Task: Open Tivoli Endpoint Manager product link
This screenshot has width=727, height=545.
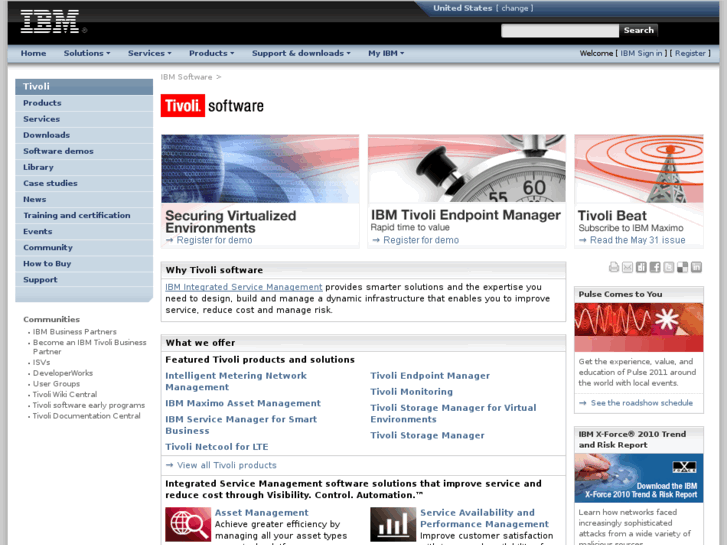Action: pyautogui.click(x=430, y=376)
